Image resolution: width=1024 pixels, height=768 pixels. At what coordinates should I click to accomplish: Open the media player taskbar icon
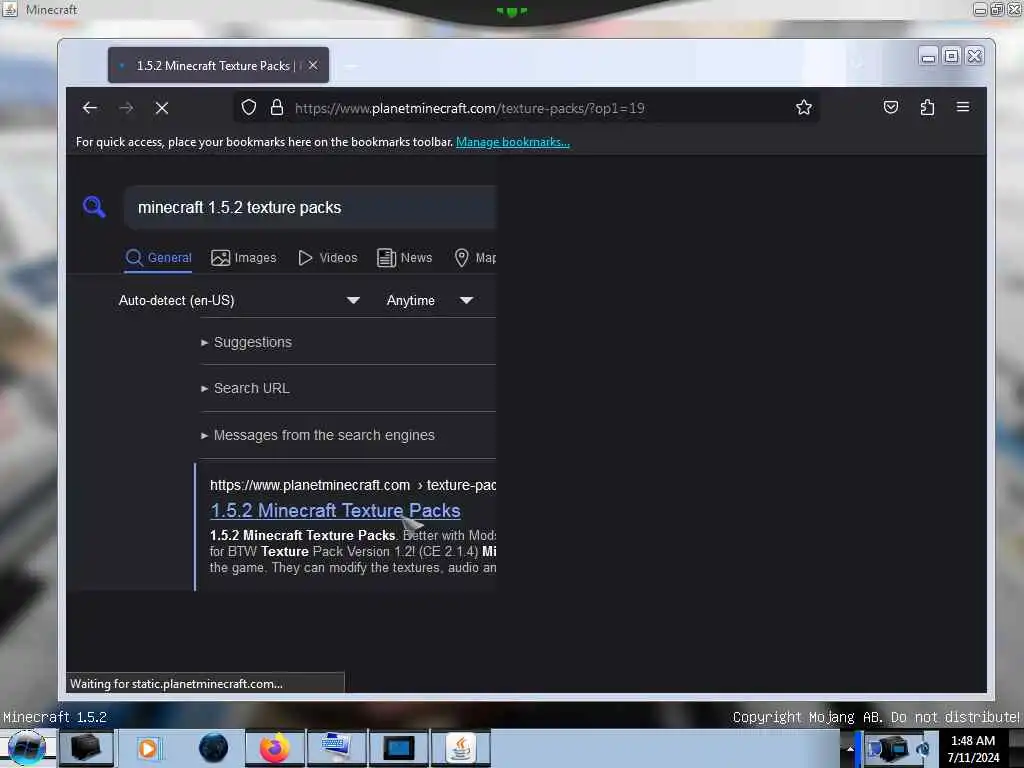click(x=147, y=748)
